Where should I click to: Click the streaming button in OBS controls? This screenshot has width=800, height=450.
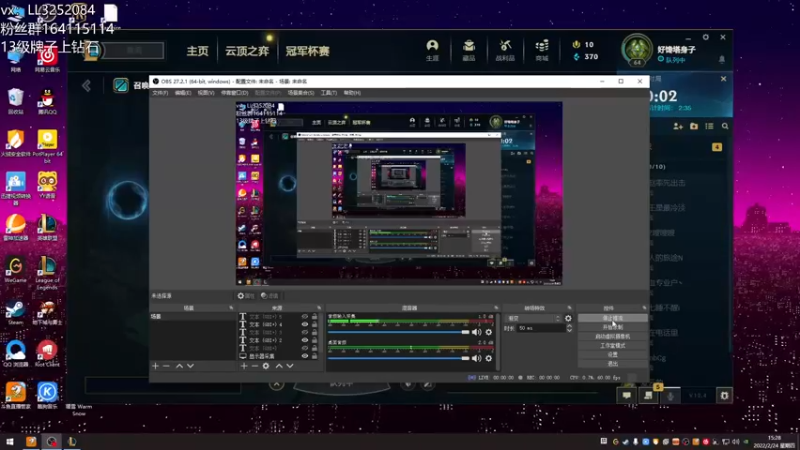pyautogui.click(x=613, y=318)
